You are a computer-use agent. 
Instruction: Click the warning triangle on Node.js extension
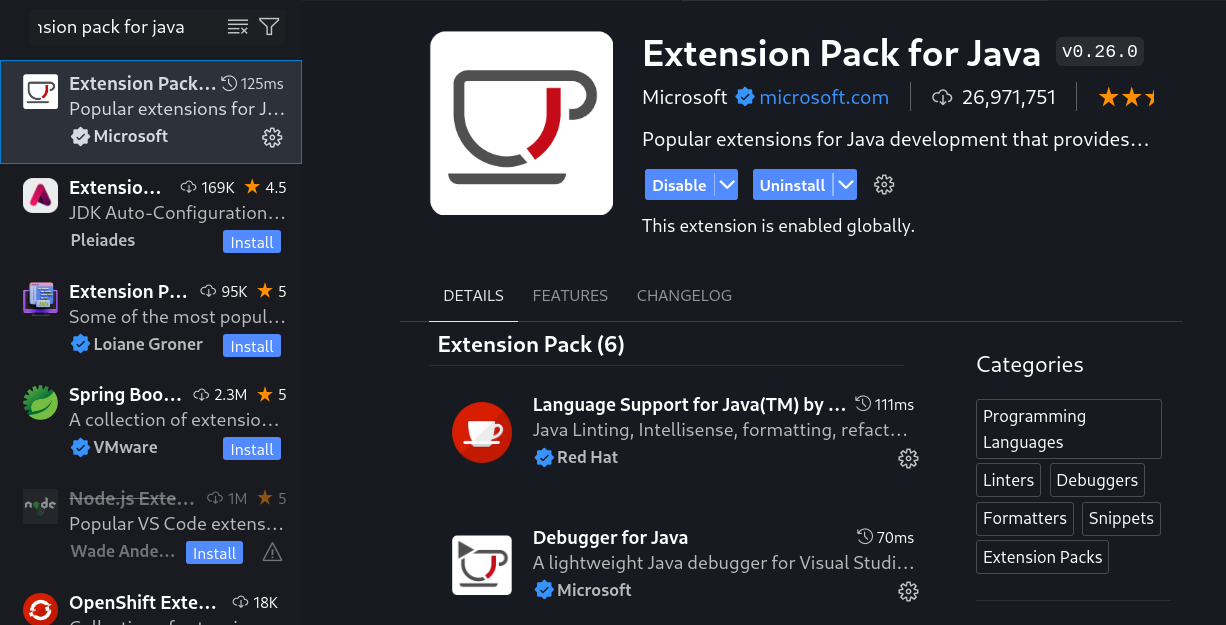[x=272, y=552]
